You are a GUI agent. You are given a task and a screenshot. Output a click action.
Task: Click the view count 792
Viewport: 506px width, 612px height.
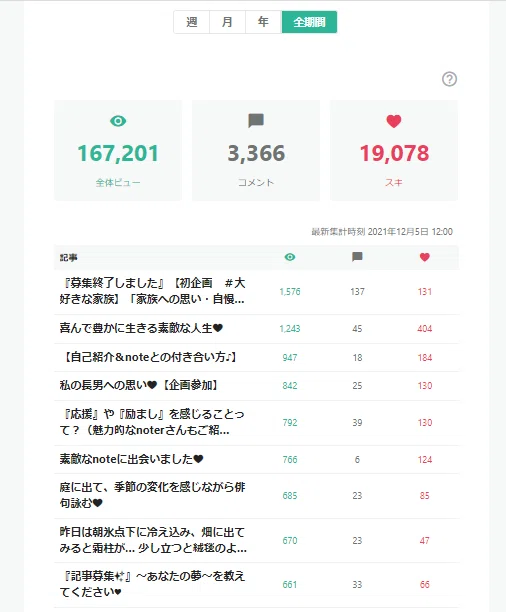(x=290, y=423)
